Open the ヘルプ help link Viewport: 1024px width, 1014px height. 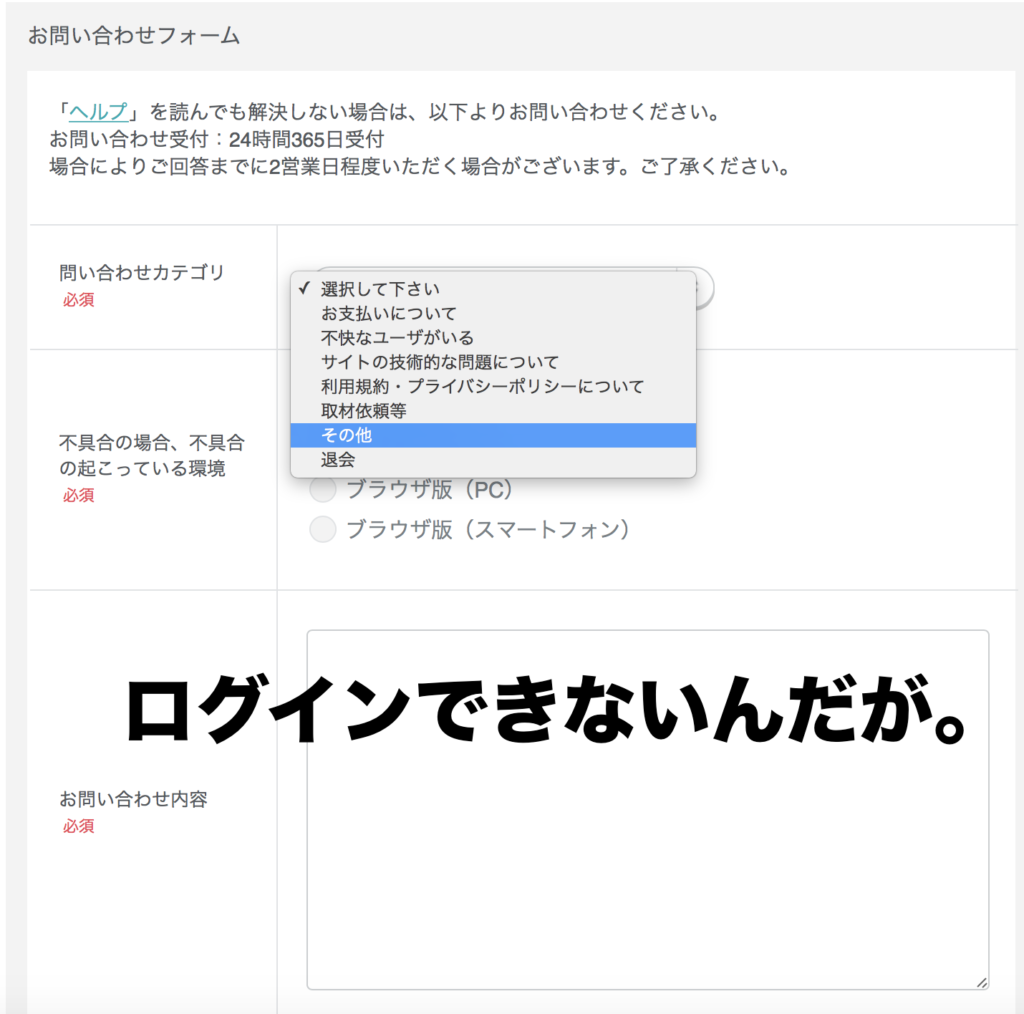[x=98, y=112]
